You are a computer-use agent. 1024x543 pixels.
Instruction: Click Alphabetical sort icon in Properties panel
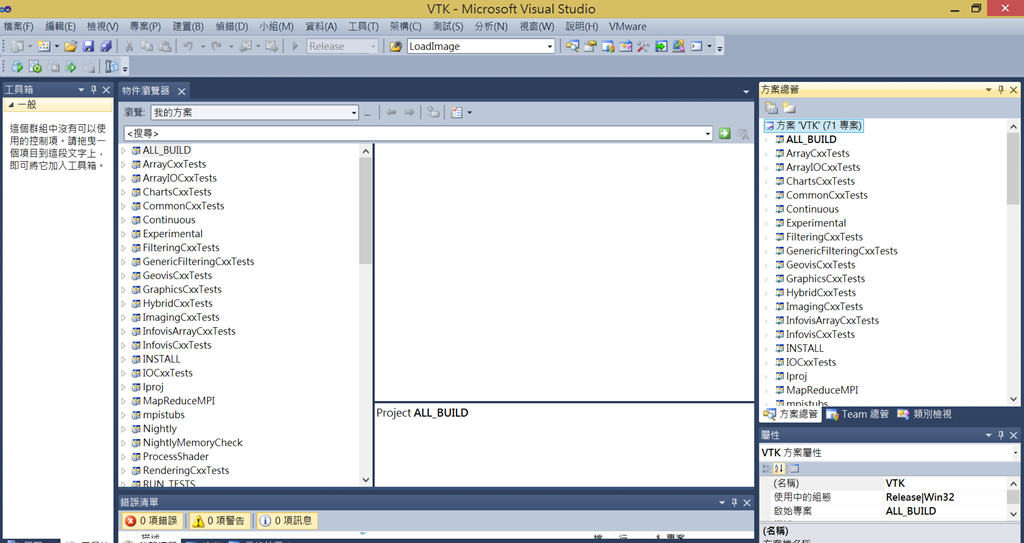[x=779, y=469]
